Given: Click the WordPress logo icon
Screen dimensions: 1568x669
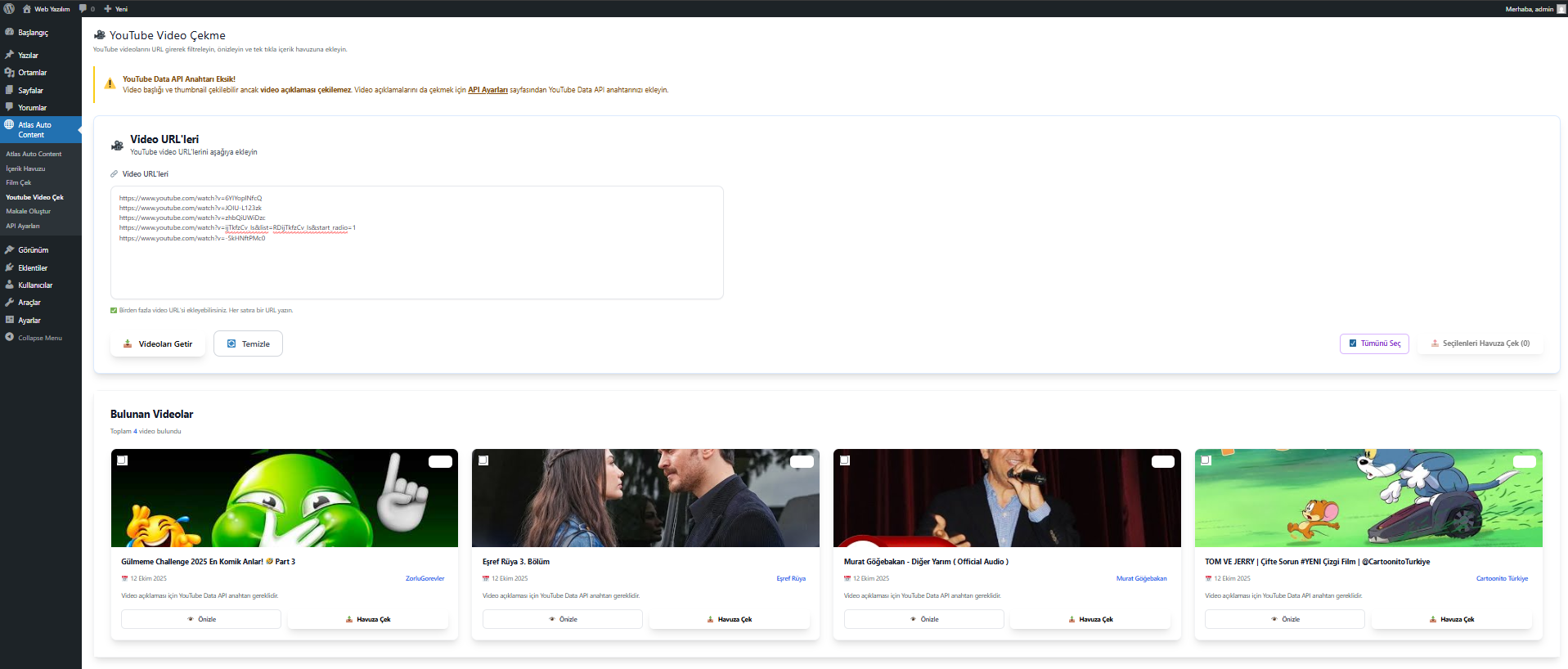Looking at the screenshot, I should coord(10,9).
